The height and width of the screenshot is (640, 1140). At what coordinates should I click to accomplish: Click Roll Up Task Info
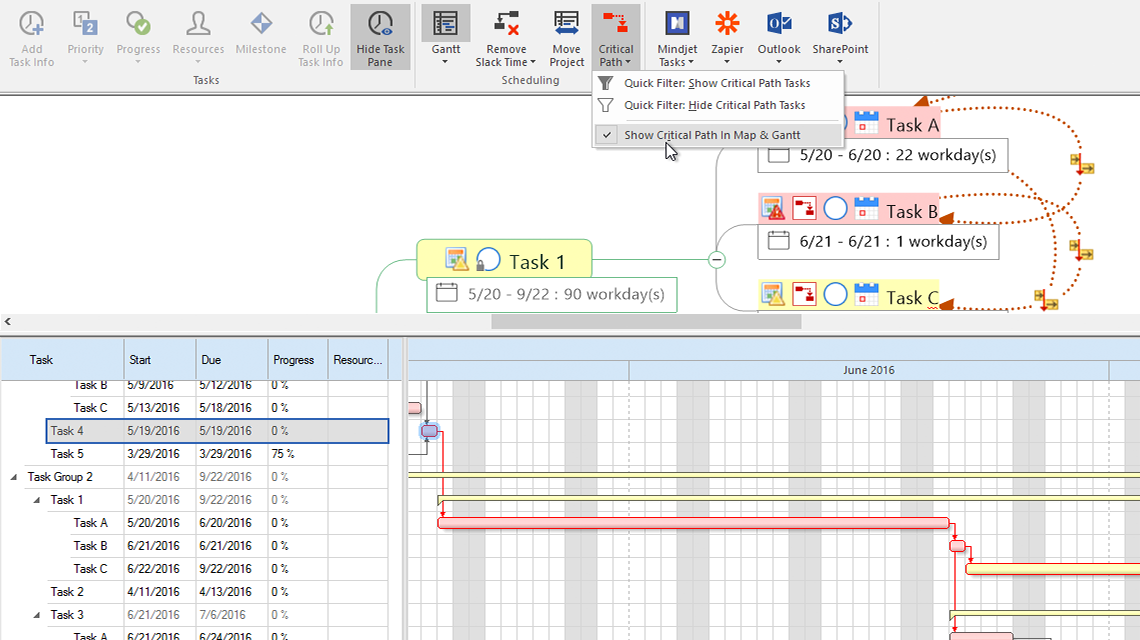coord(321,36)
